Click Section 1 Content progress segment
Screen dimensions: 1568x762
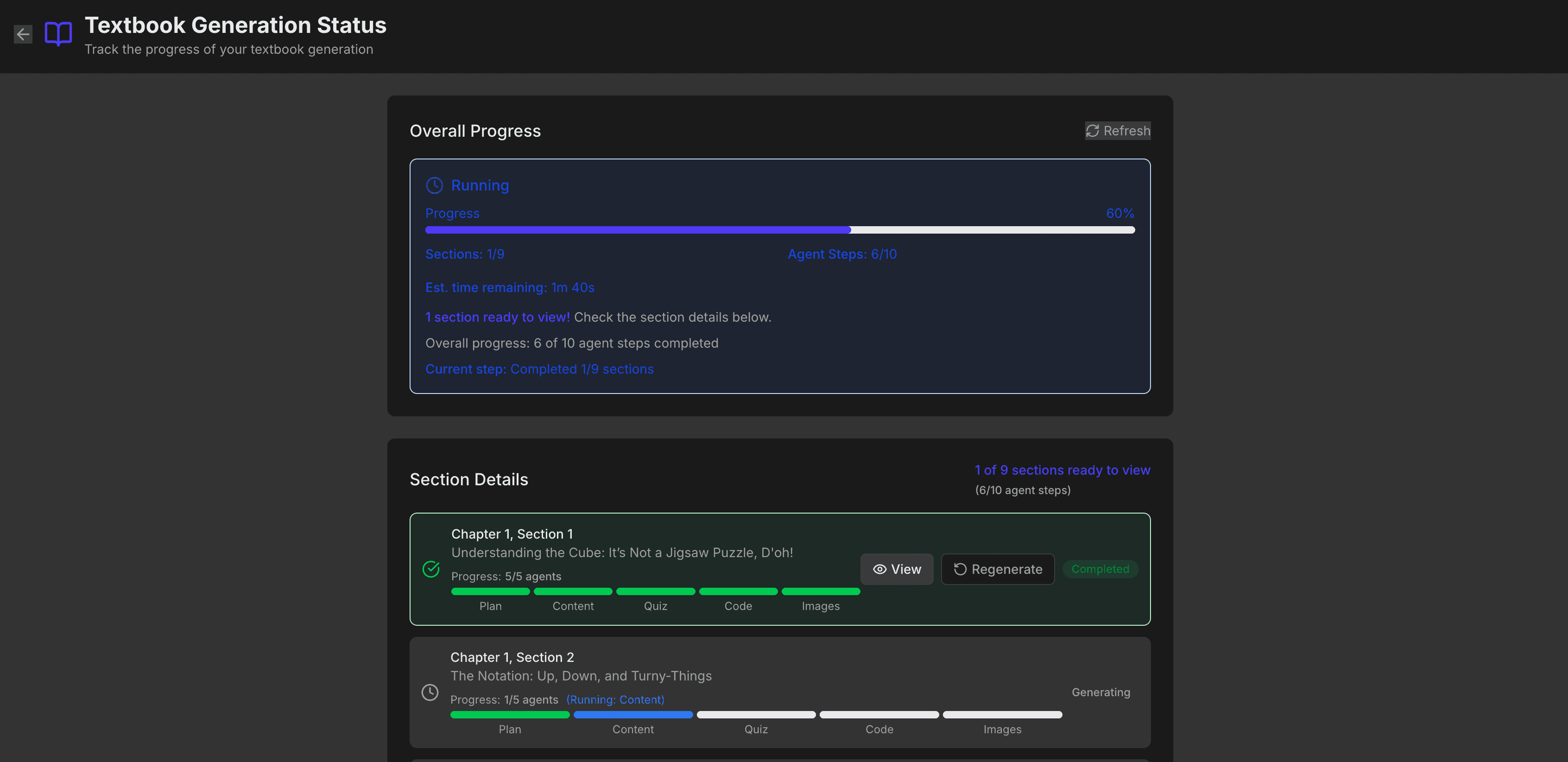click(573, 591)
